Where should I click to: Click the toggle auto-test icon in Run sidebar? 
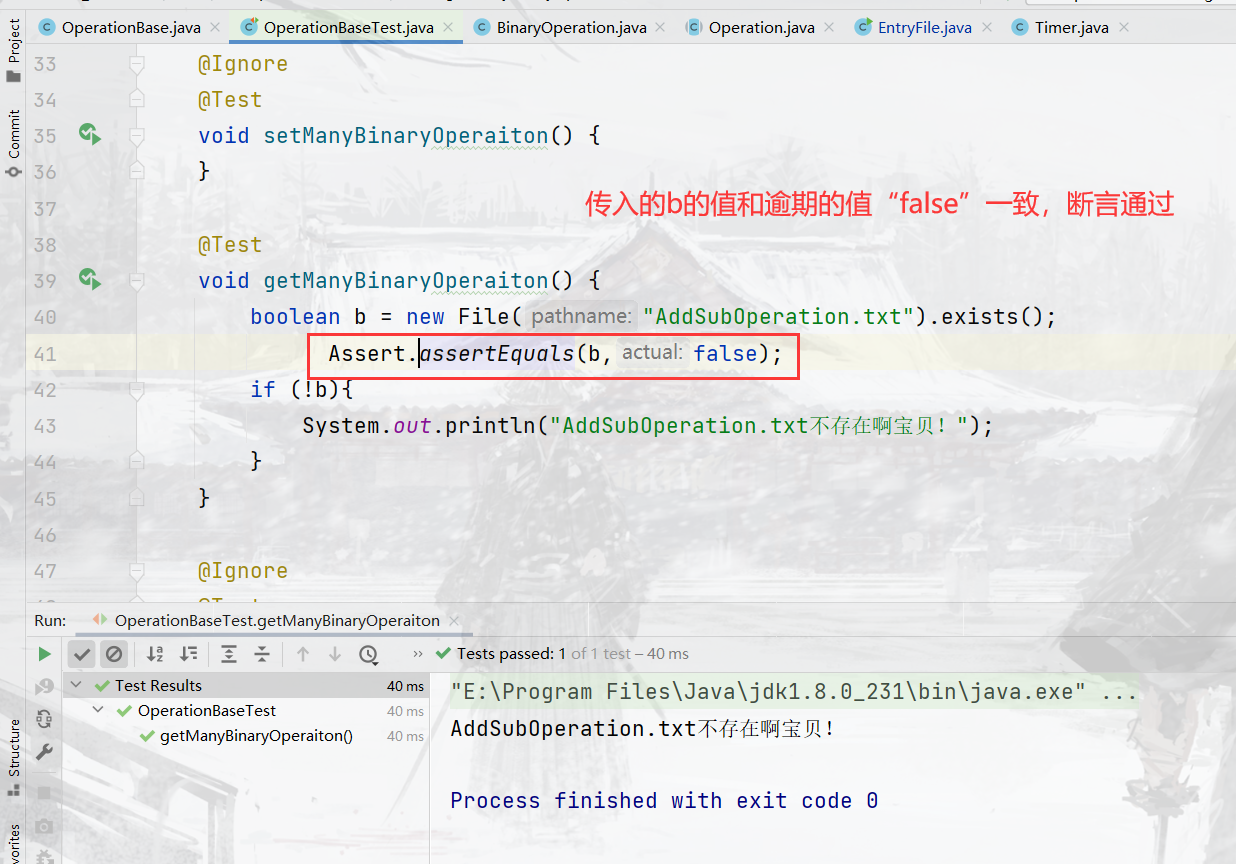click(44, 718)
